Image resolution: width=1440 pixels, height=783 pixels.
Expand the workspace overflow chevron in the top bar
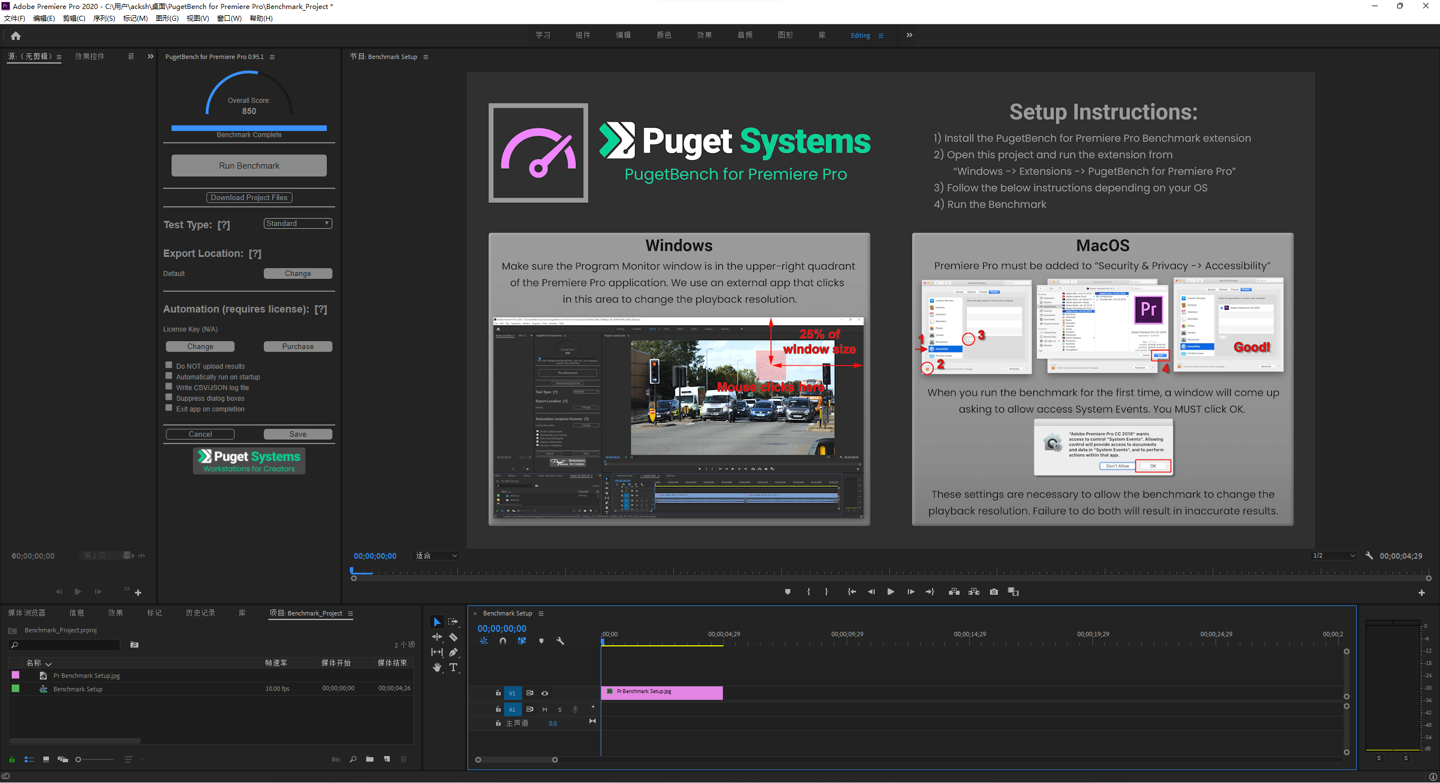pyautogui.click(x=909, y=35)
